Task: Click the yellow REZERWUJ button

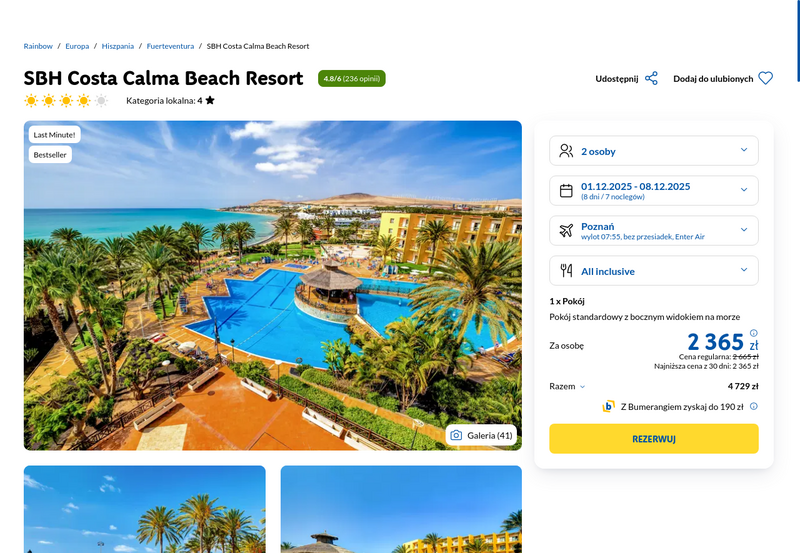Action: (x=654, y=439)
